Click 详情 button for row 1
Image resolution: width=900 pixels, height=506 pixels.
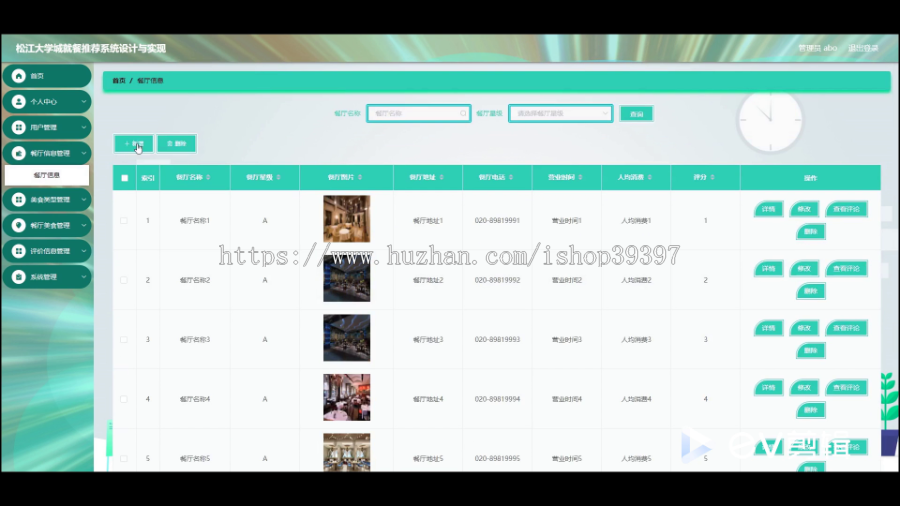coord(769,209)
